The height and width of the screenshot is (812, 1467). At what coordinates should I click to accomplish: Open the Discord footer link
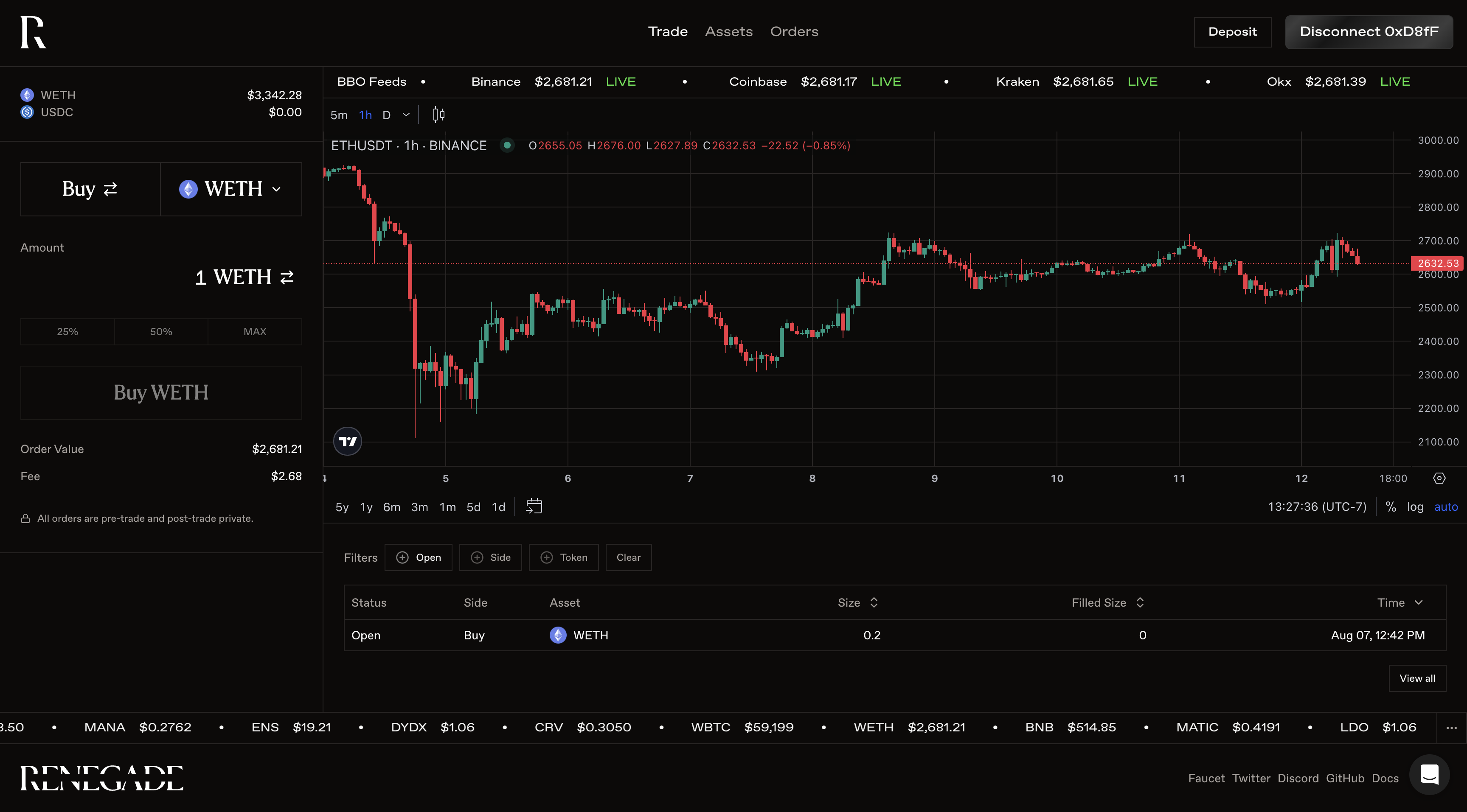(1298, 778)
